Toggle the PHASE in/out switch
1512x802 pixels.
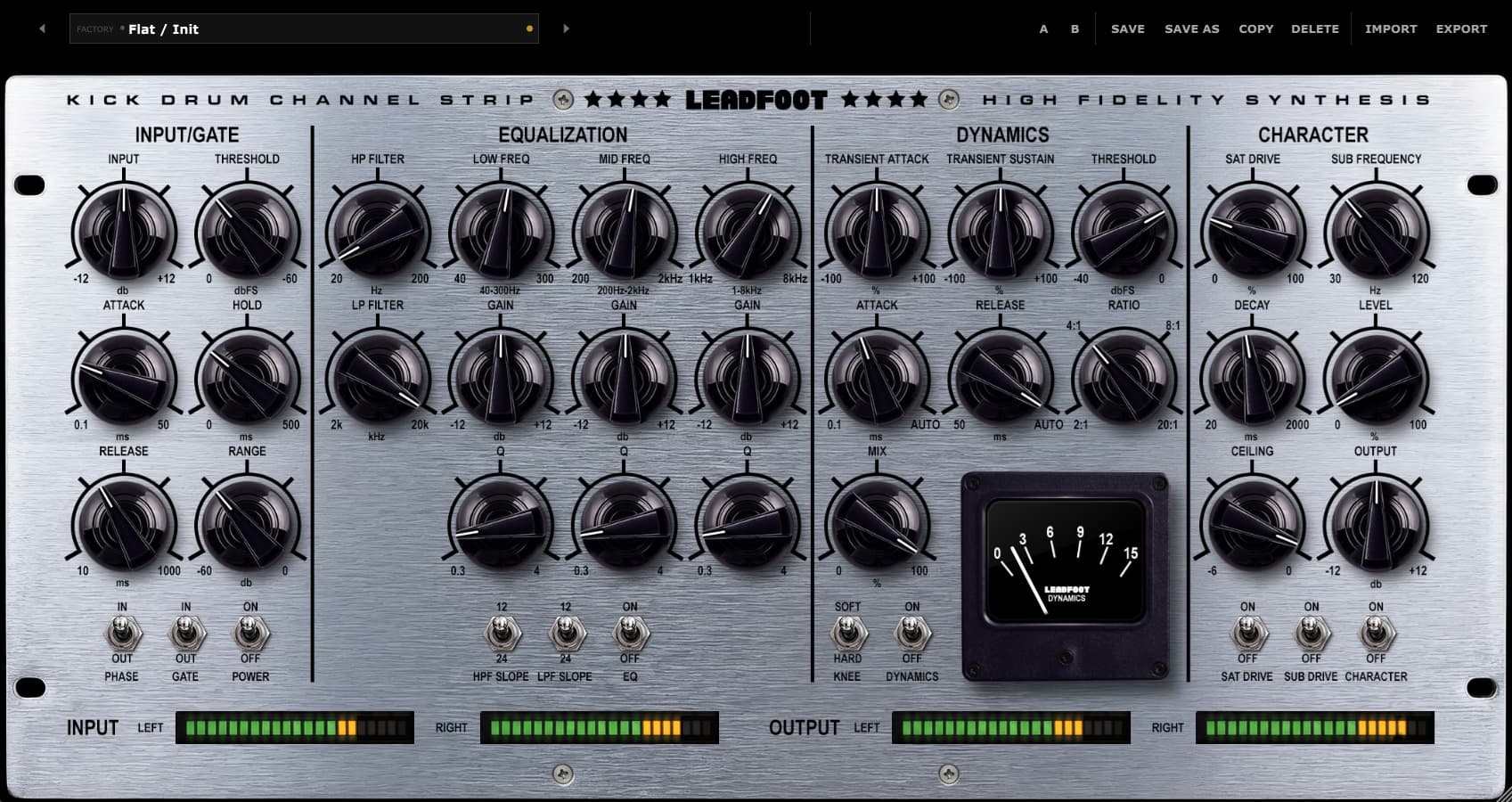(x=122, y=634)
